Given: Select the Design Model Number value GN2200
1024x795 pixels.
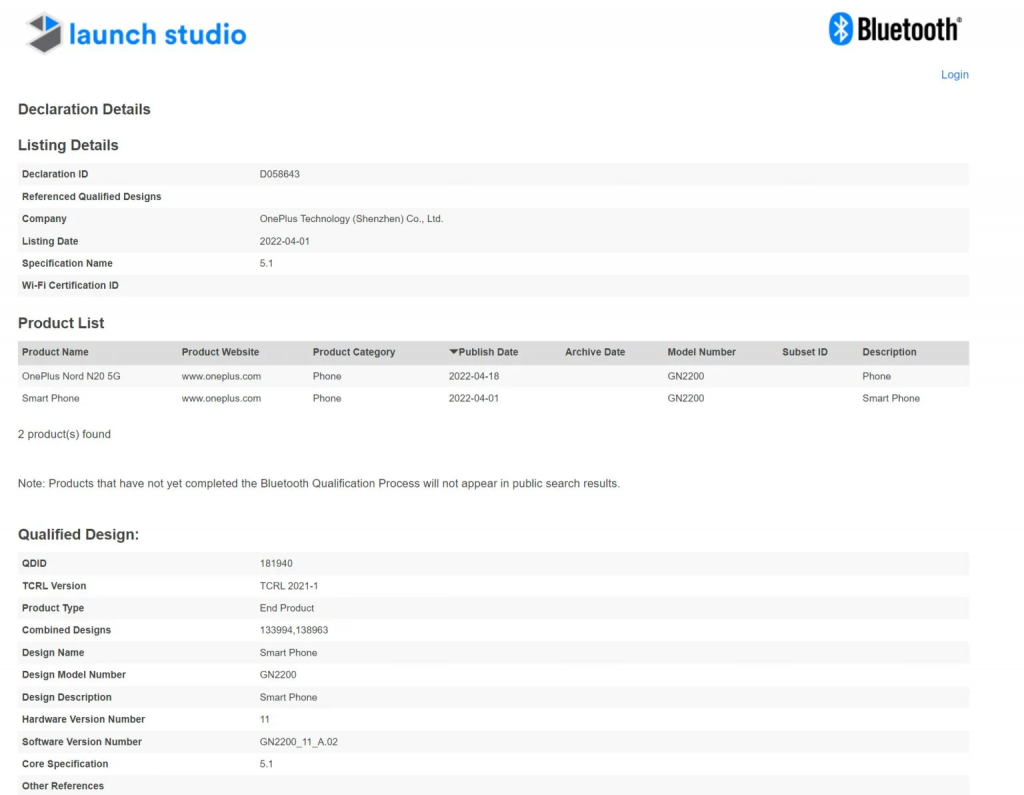Looking at the screenshot, I should click(278, 675).
